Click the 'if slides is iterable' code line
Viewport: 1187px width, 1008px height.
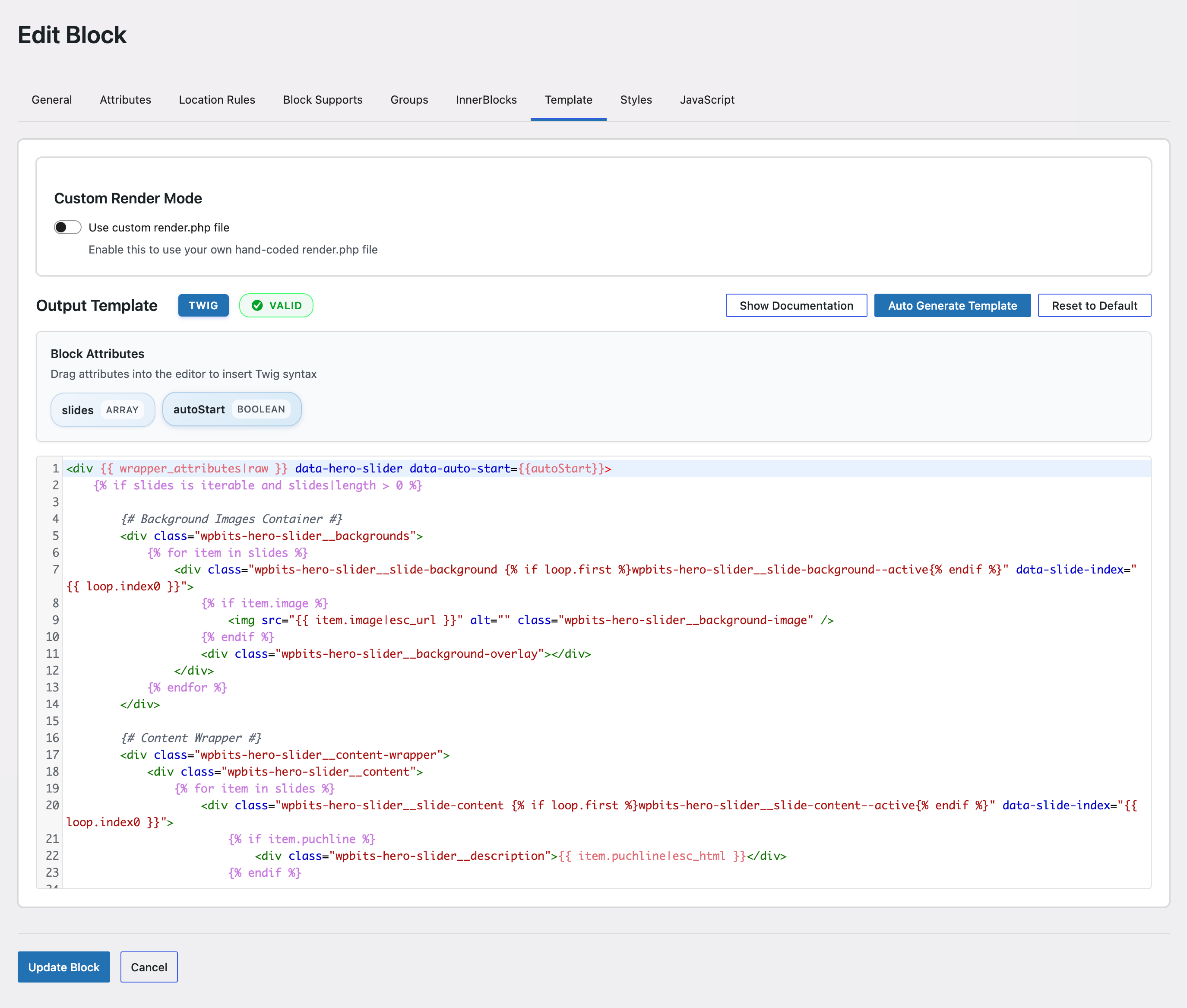258,485
